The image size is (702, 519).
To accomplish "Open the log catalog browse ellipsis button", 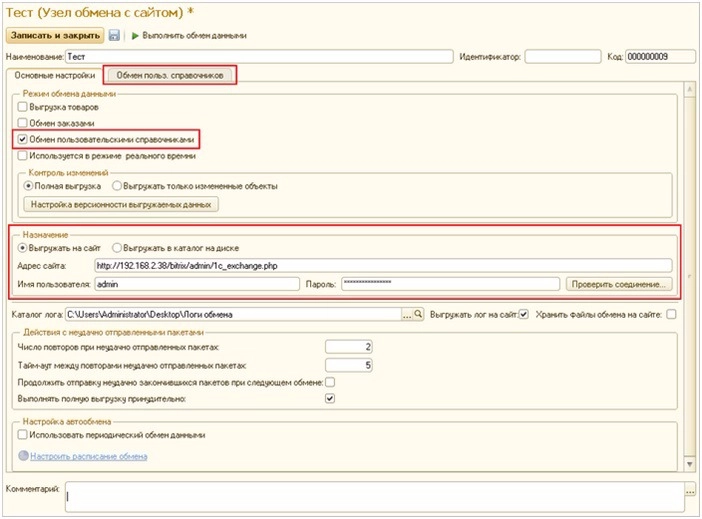I will pyautogui.click(x=407, y=315).
